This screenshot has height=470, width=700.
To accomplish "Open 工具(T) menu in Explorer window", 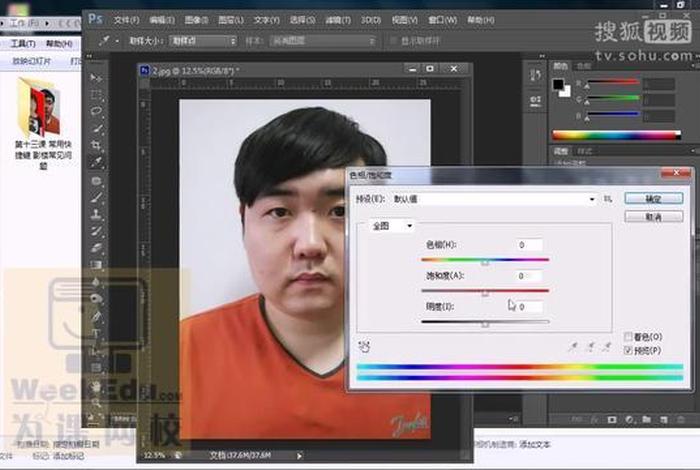I will [x=23, y=43].
